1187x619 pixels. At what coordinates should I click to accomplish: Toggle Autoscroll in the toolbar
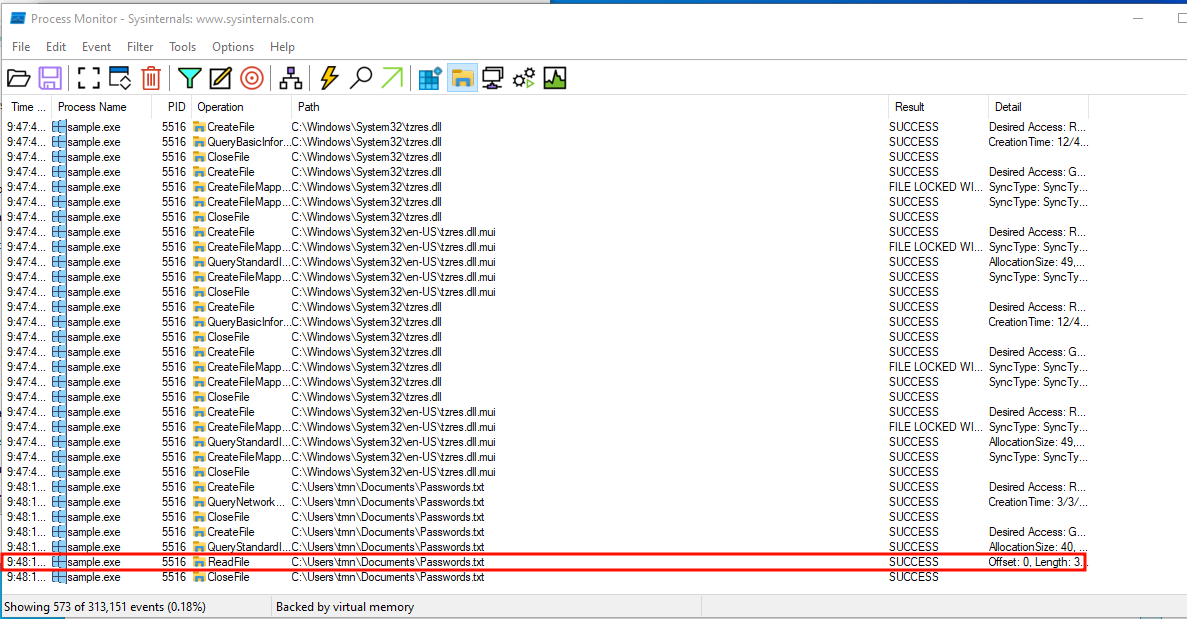click(120, 78)
